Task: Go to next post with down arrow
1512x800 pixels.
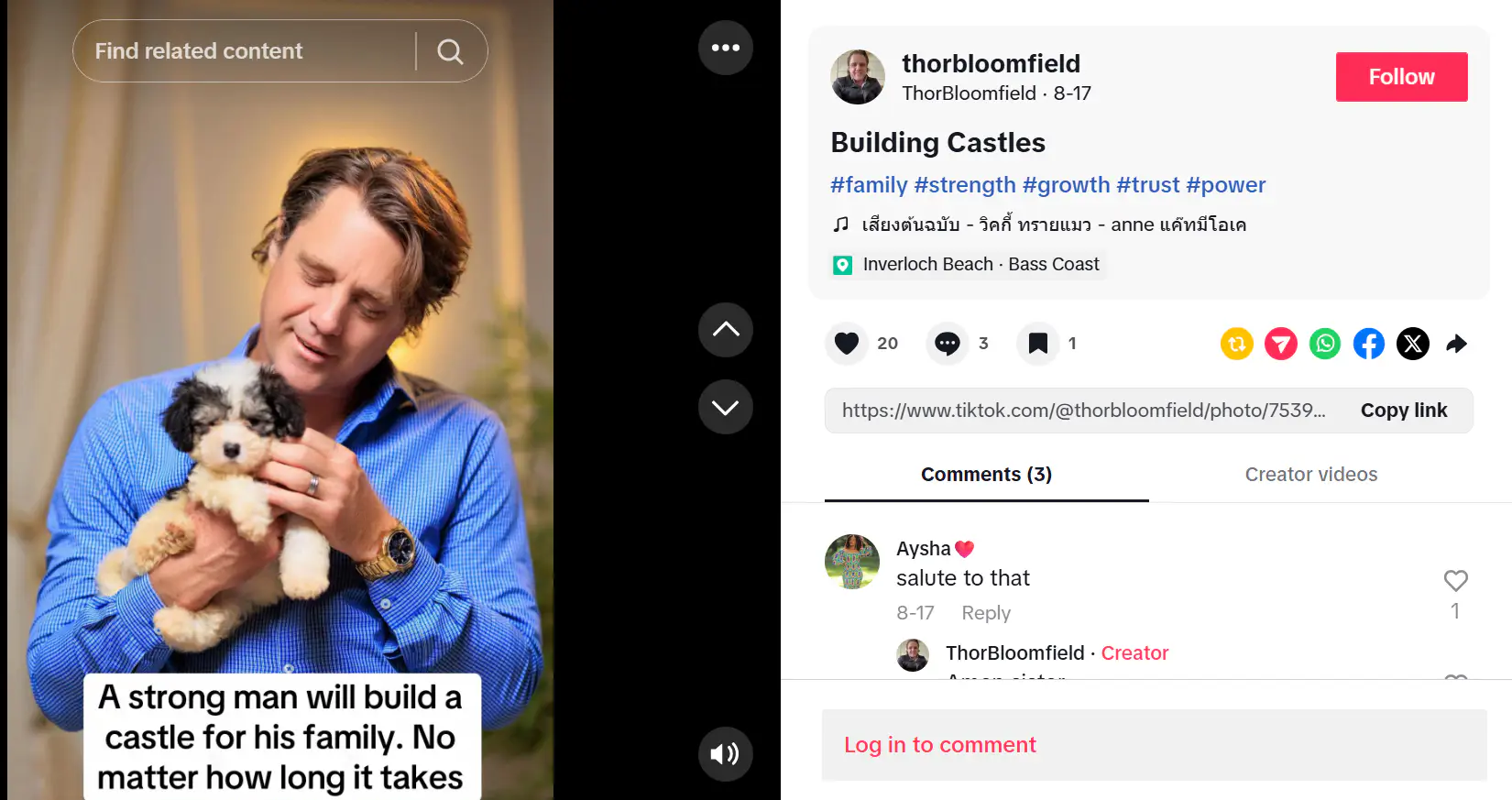Action: 726,407
